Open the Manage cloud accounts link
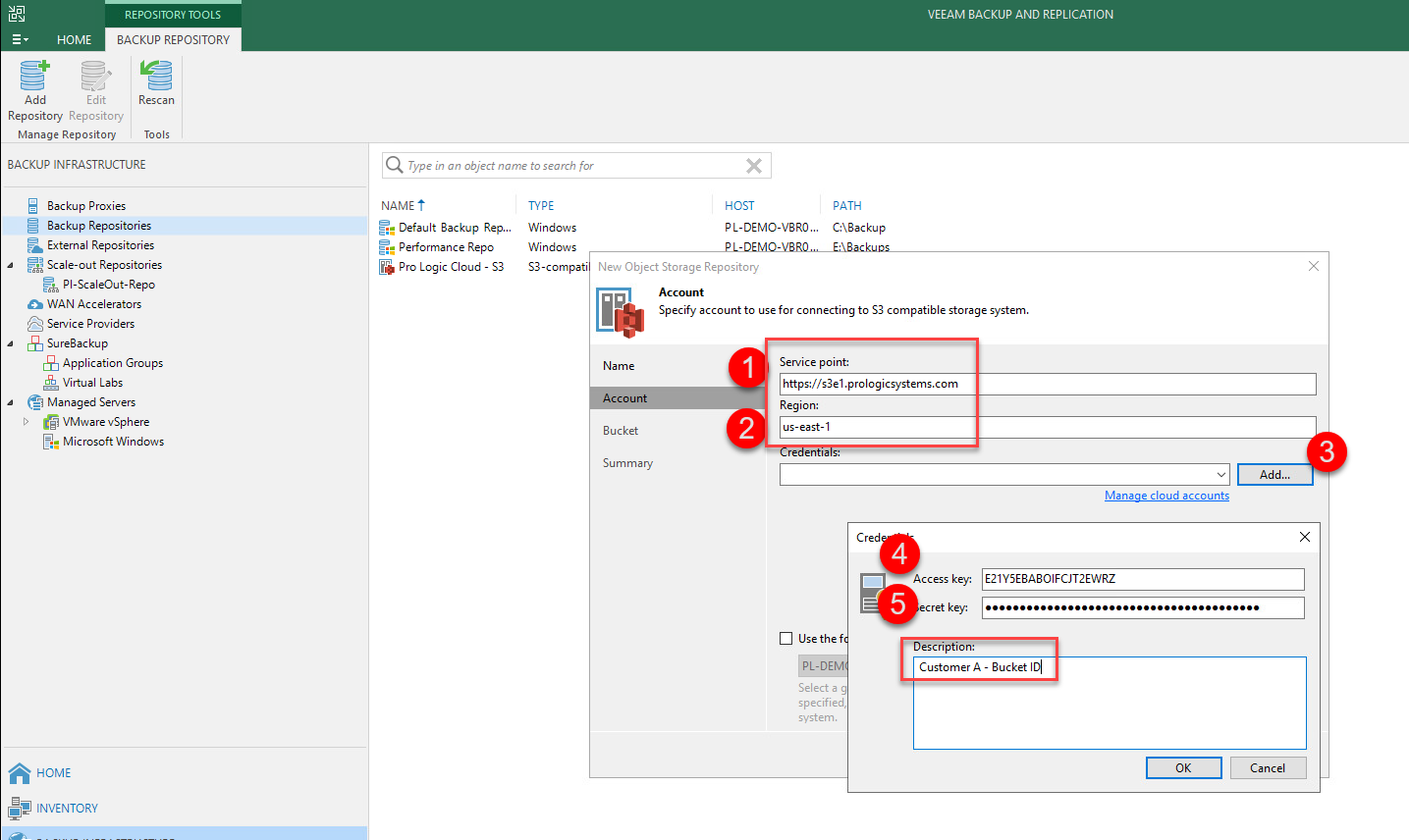 [1166, 496]
